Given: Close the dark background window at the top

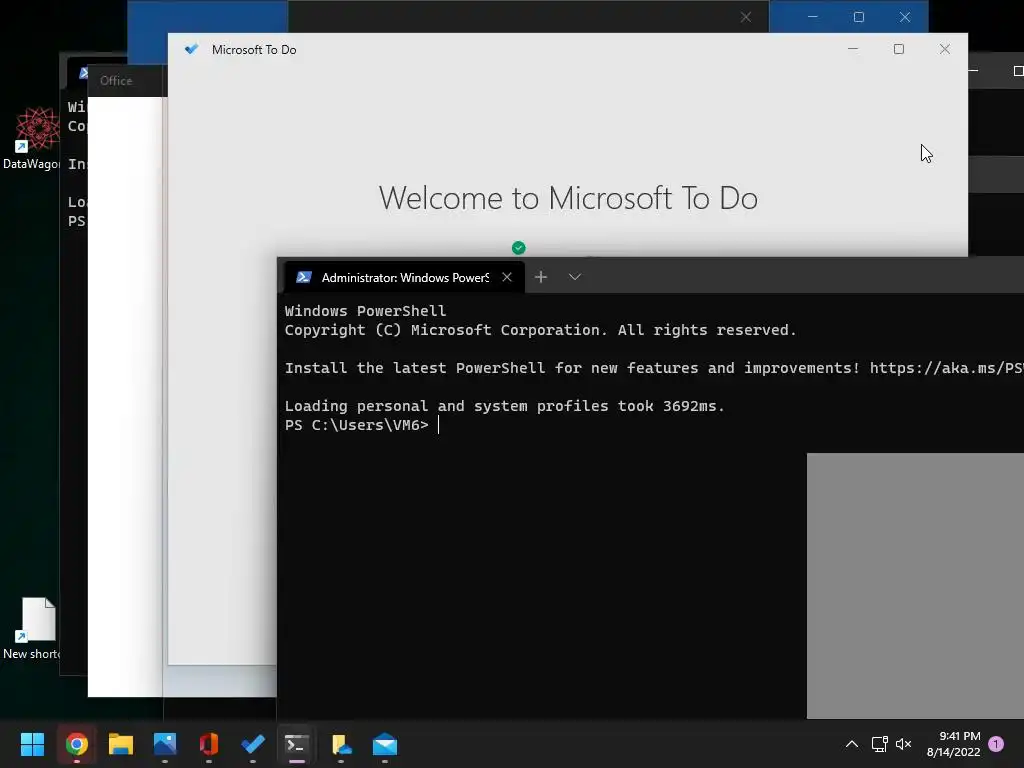Looking at the screenshot, I should 746,17.
